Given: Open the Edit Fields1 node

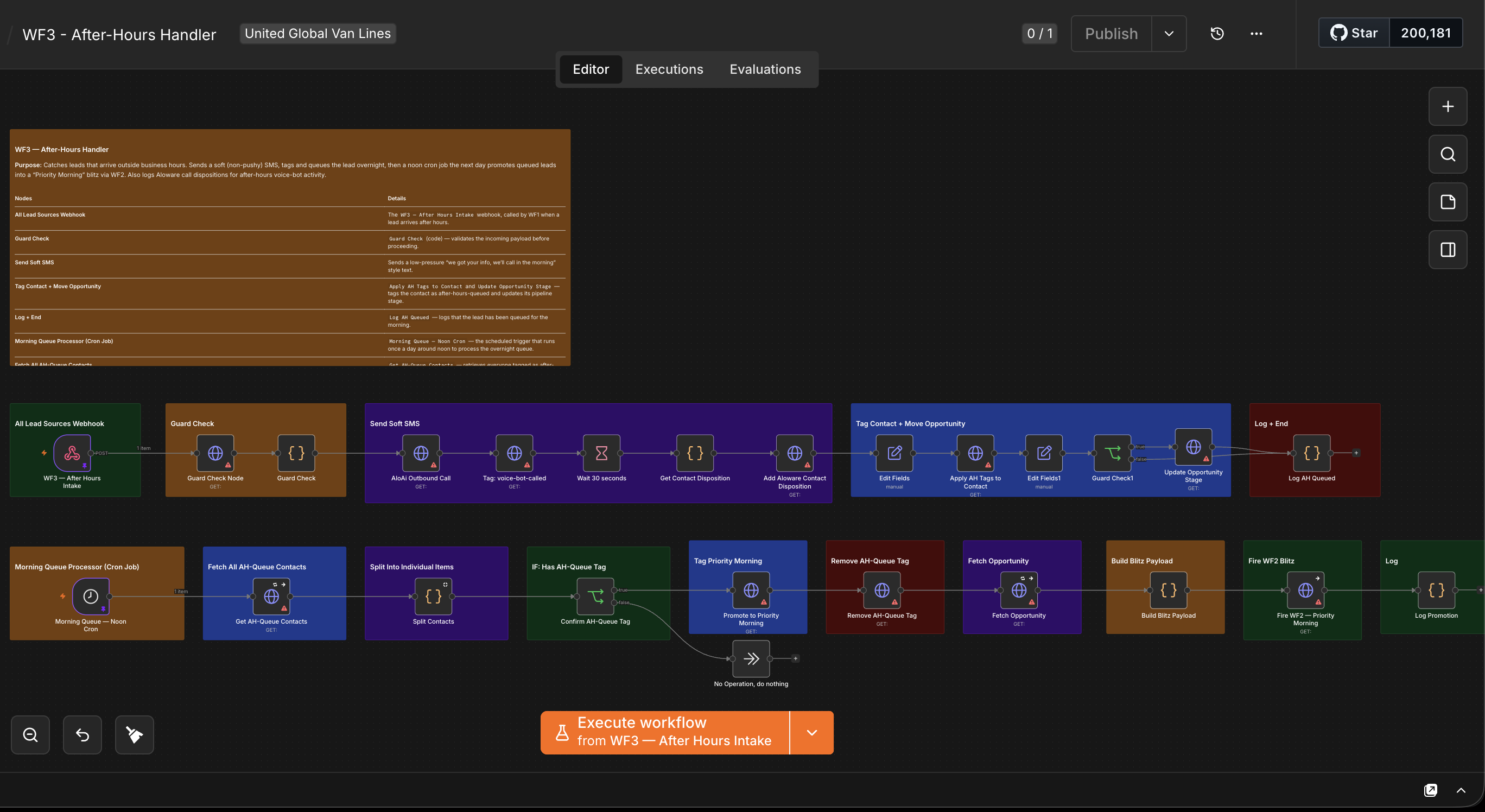Looking at the screenshot, I should click(1043, 453).
